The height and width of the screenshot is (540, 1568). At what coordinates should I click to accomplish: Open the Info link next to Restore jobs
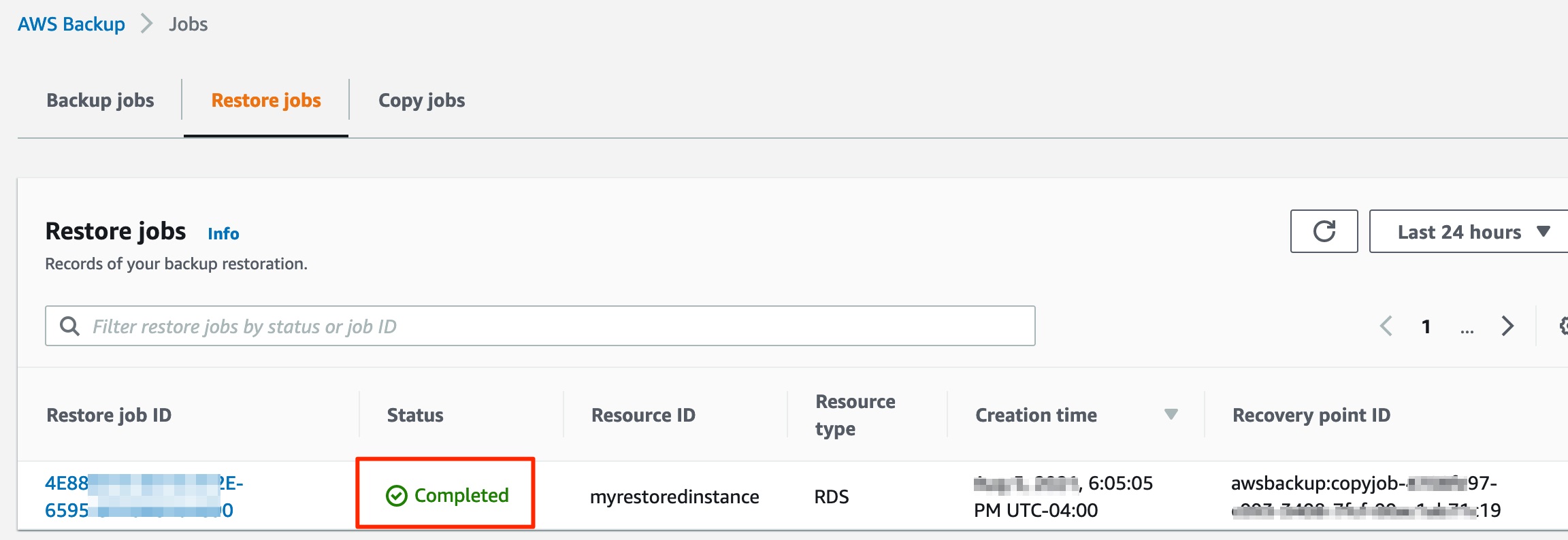point(223,233)
